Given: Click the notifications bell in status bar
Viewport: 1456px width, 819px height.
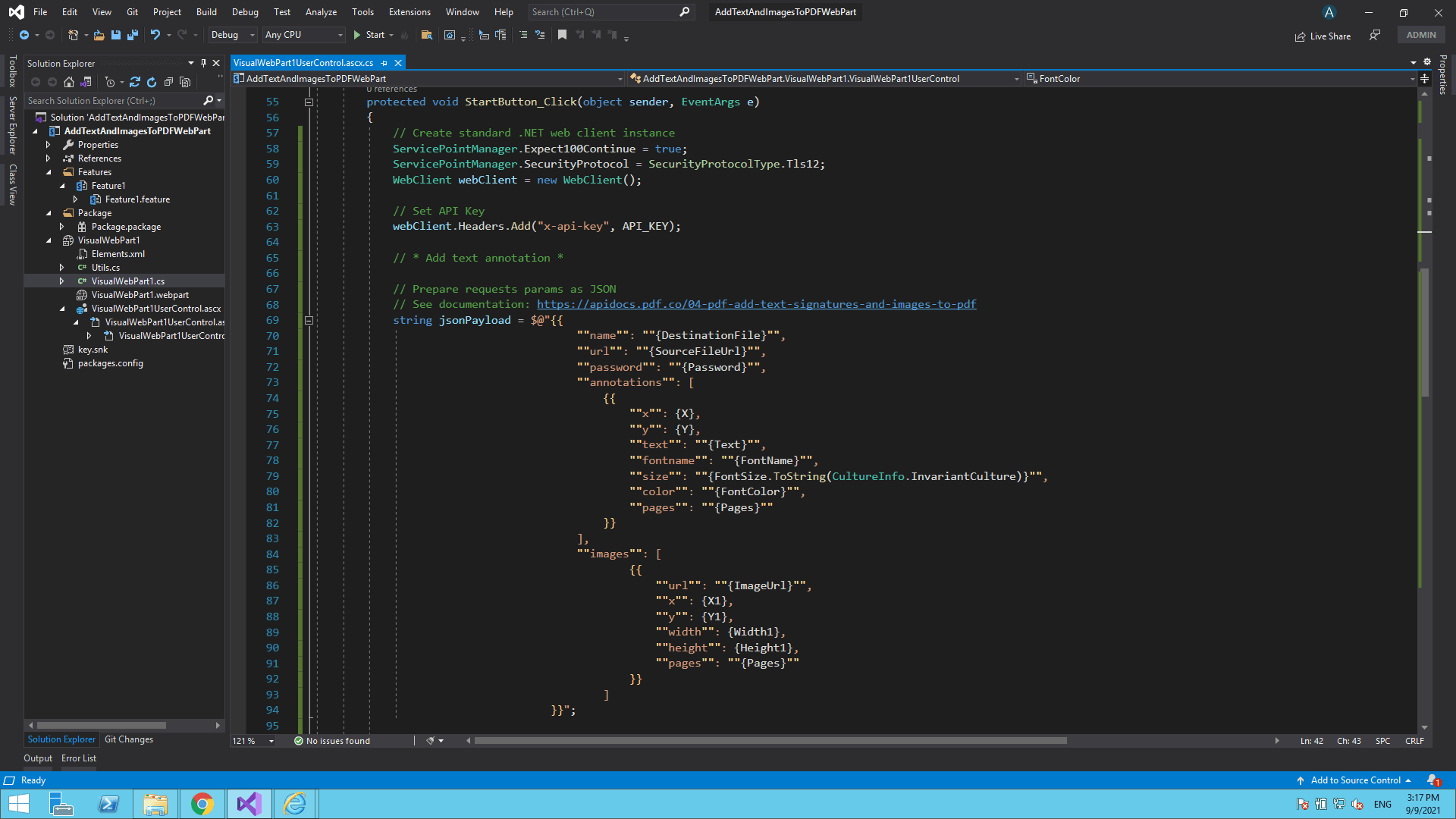Looking at the screenshot, I should coord(1432,780).
